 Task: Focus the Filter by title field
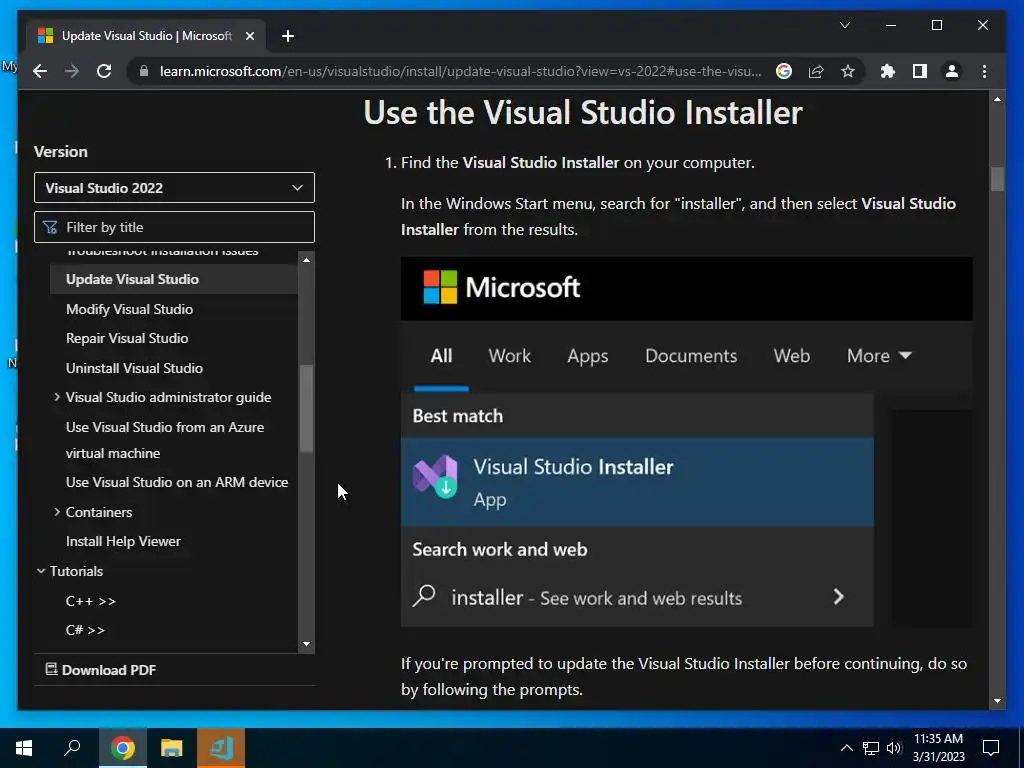(x=174, y=227)
